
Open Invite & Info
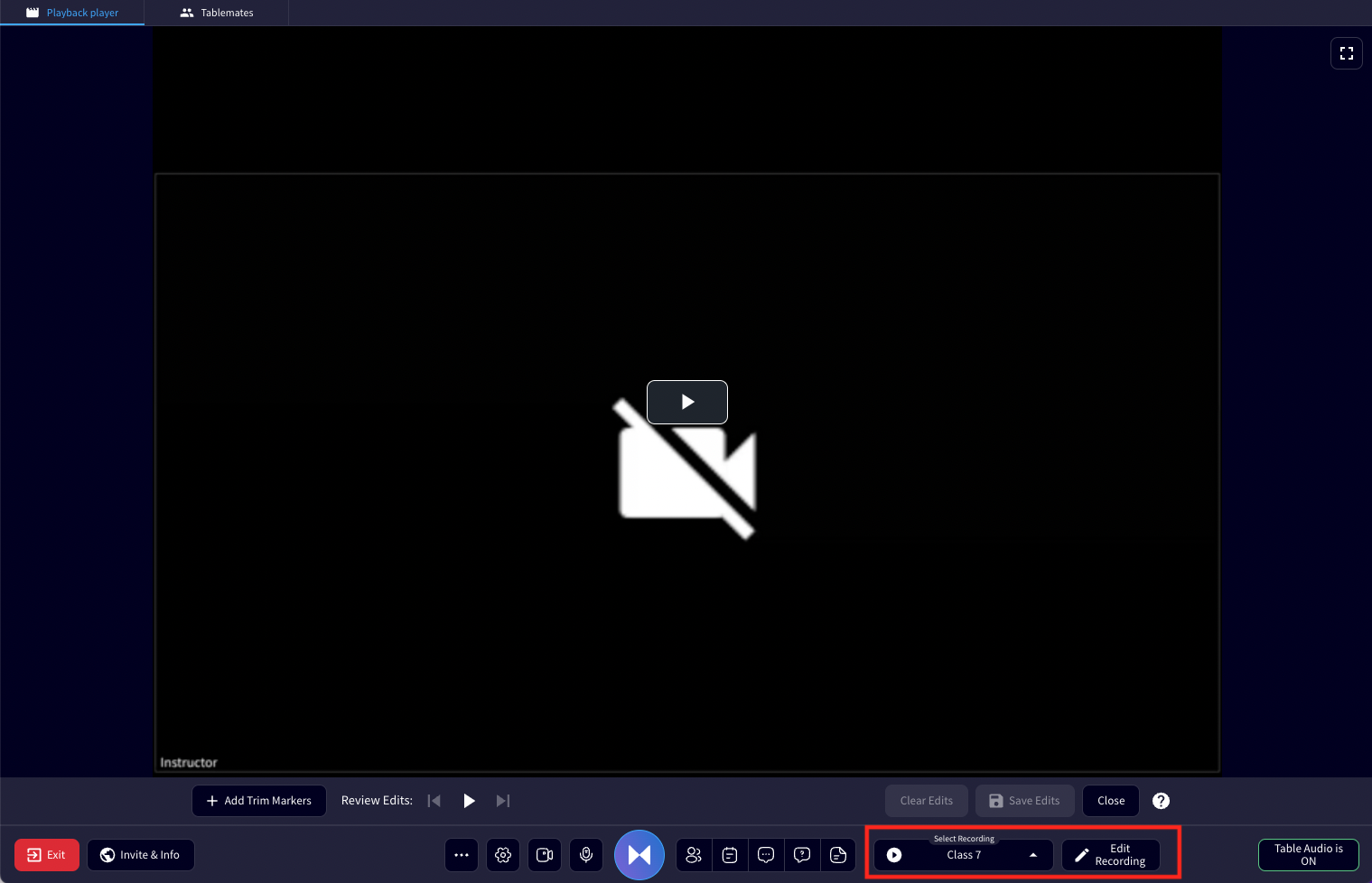point(141,855)
